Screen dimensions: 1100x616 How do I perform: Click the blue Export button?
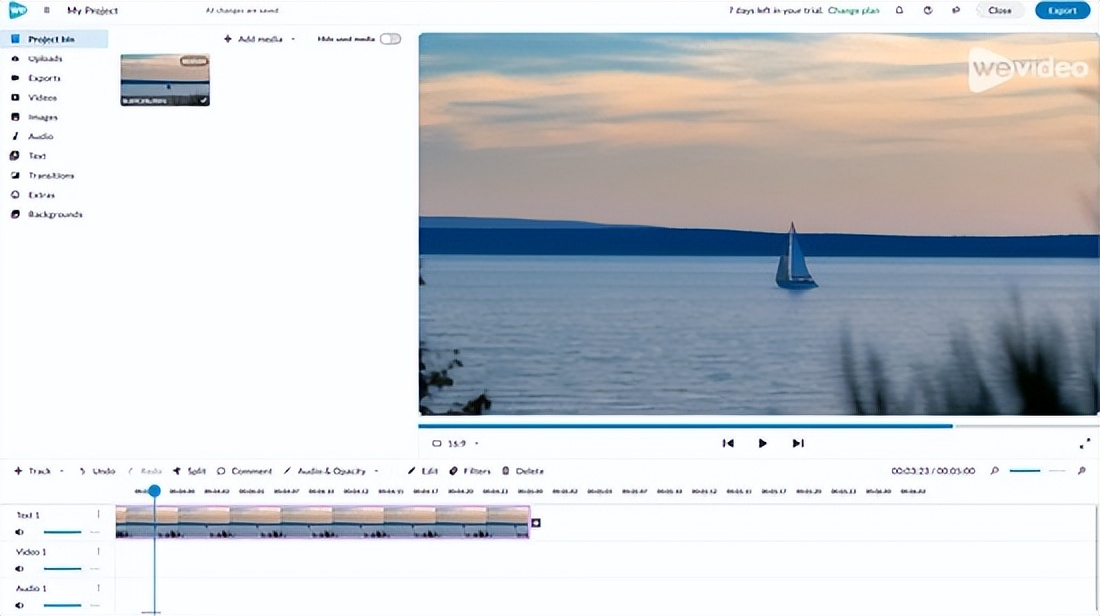coord(1062,11)
